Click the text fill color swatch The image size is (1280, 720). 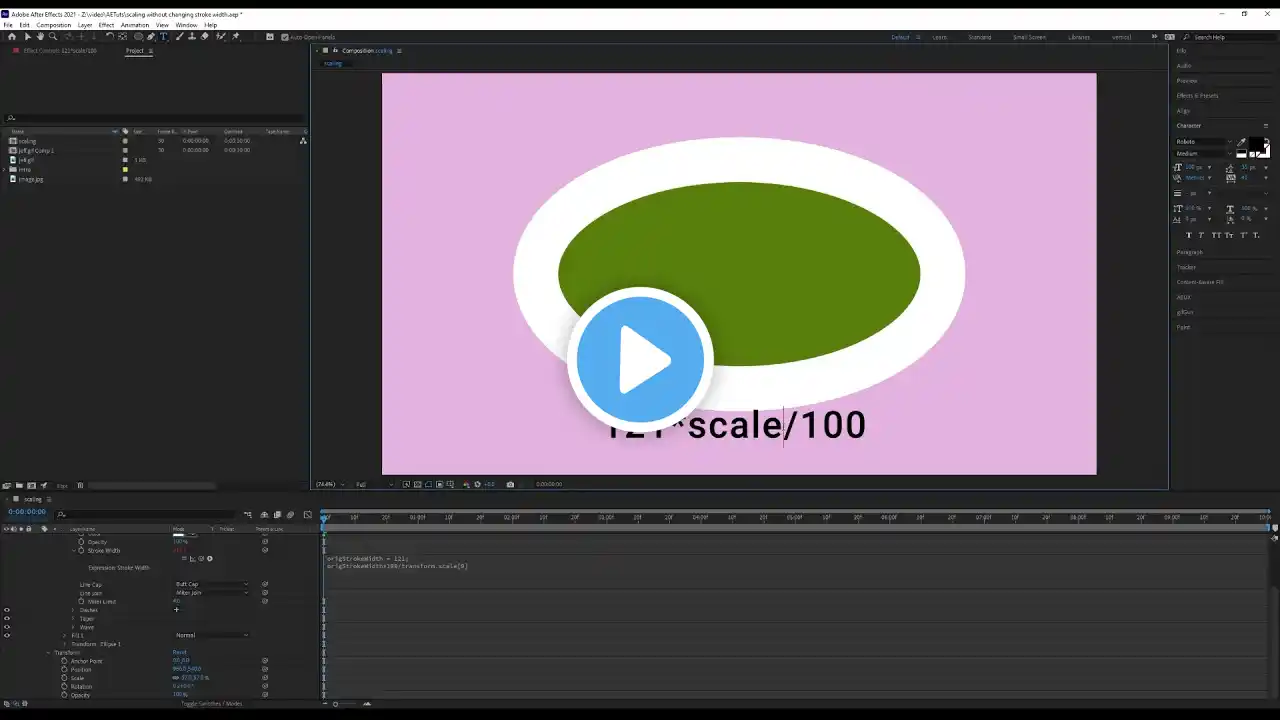[1256, 144]
